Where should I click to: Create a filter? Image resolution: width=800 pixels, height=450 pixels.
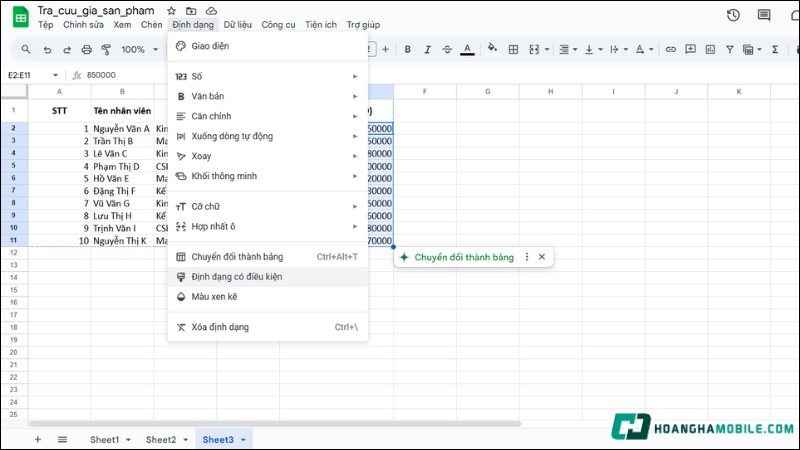click(730, 49)
